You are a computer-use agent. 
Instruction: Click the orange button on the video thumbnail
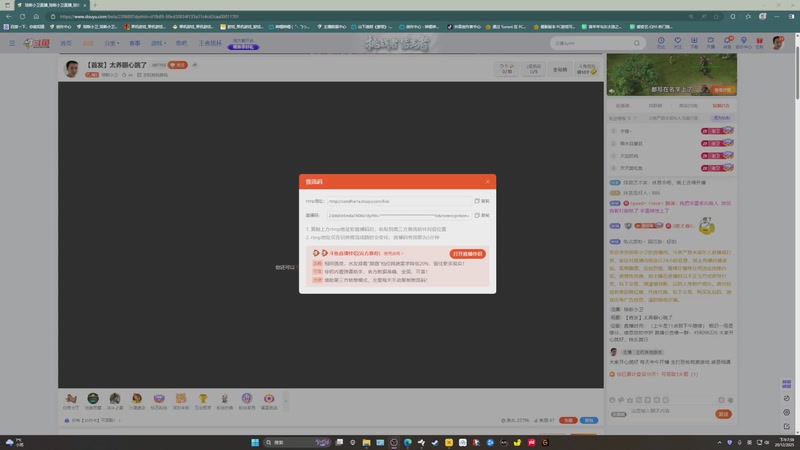point(722,90)
